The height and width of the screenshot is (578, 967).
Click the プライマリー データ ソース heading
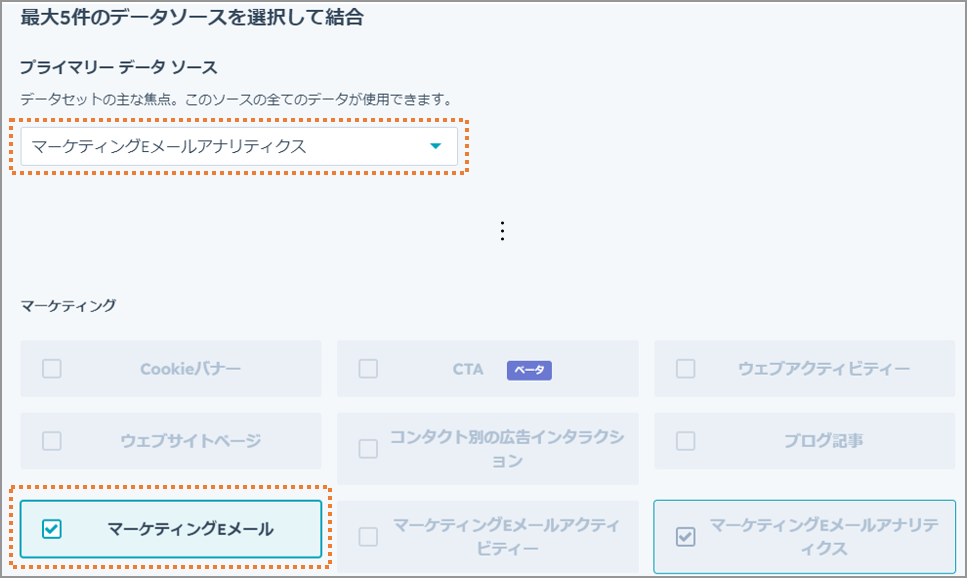coord(118,67)
